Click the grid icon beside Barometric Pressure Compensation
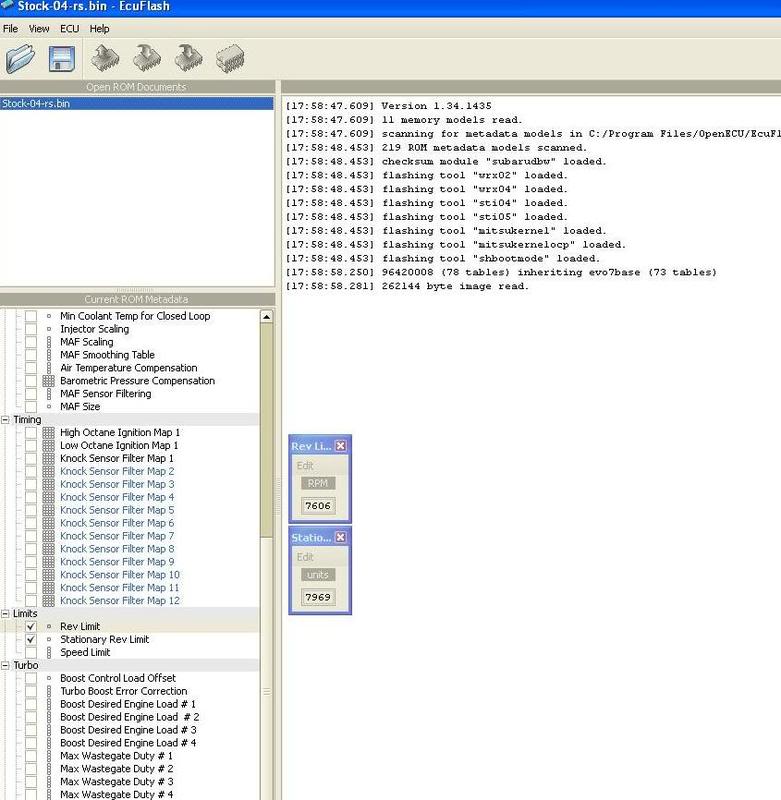Image resolution: width=781 pixels, height=800 pixels. point(48,381)
